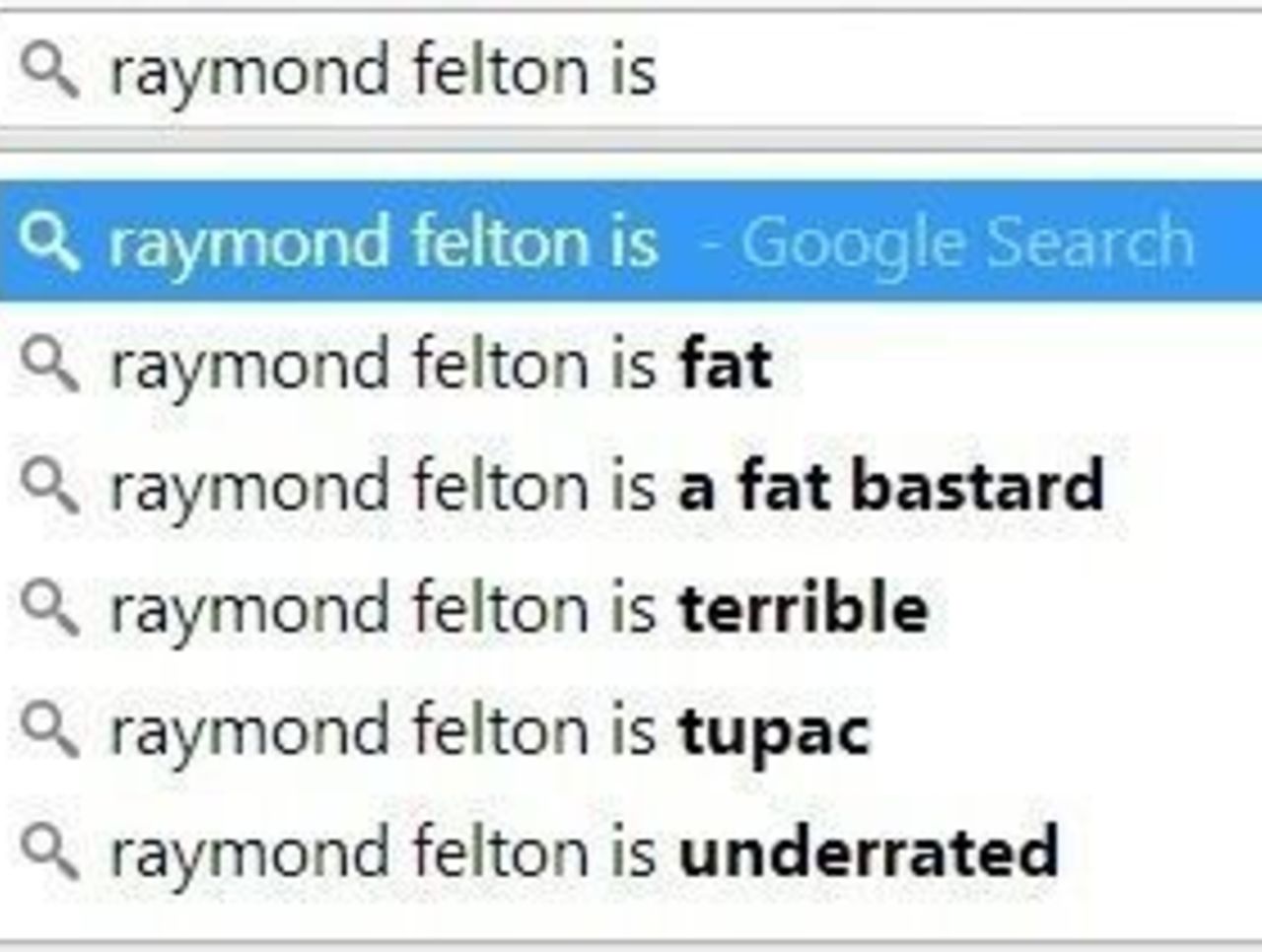Click the bold phrase 'a fat bastard'
Screen dimensions: 1262x952
[x=890, y=487]
